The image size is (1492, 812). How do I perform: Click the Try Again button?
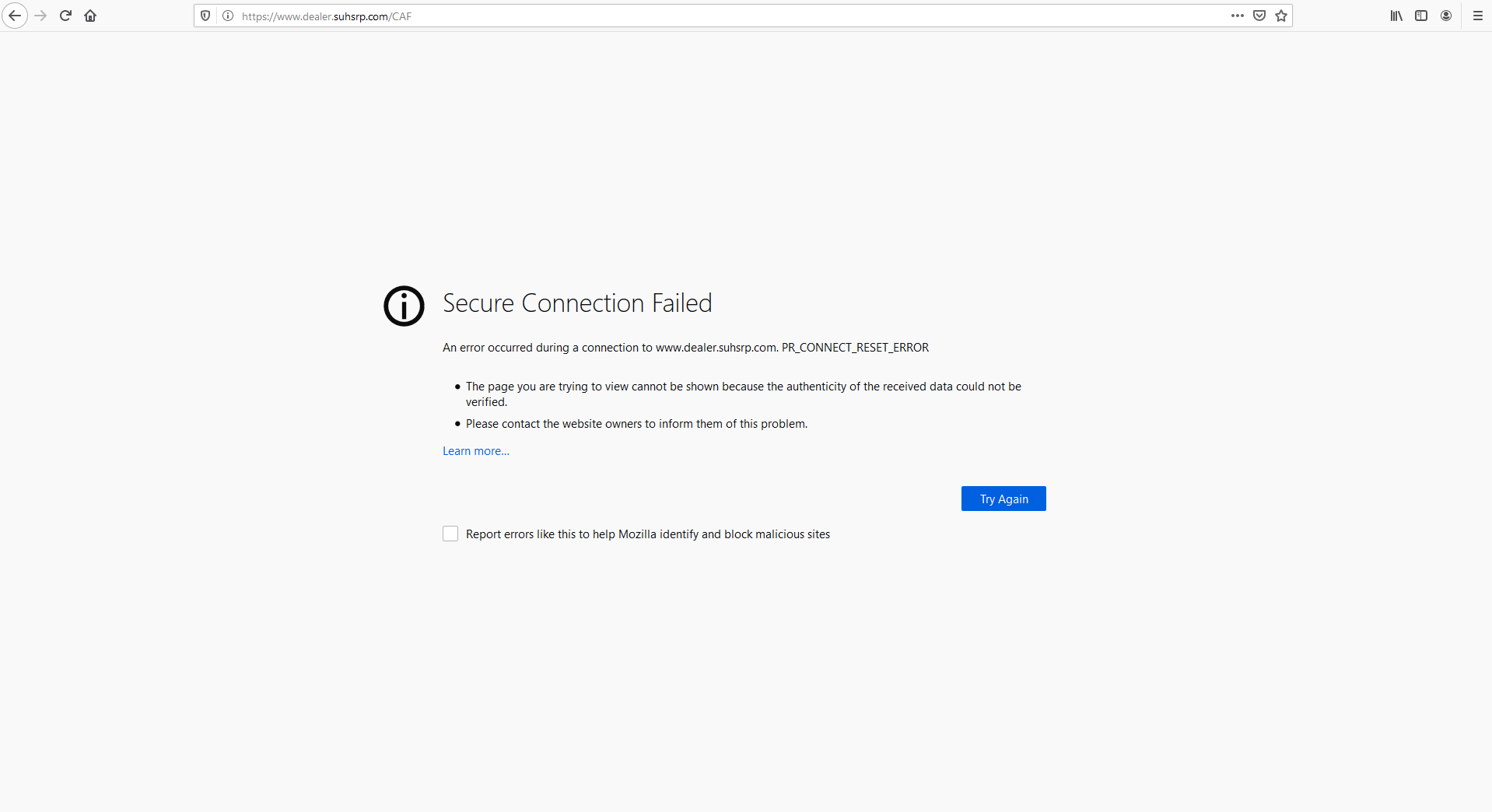pos(1003,499)
